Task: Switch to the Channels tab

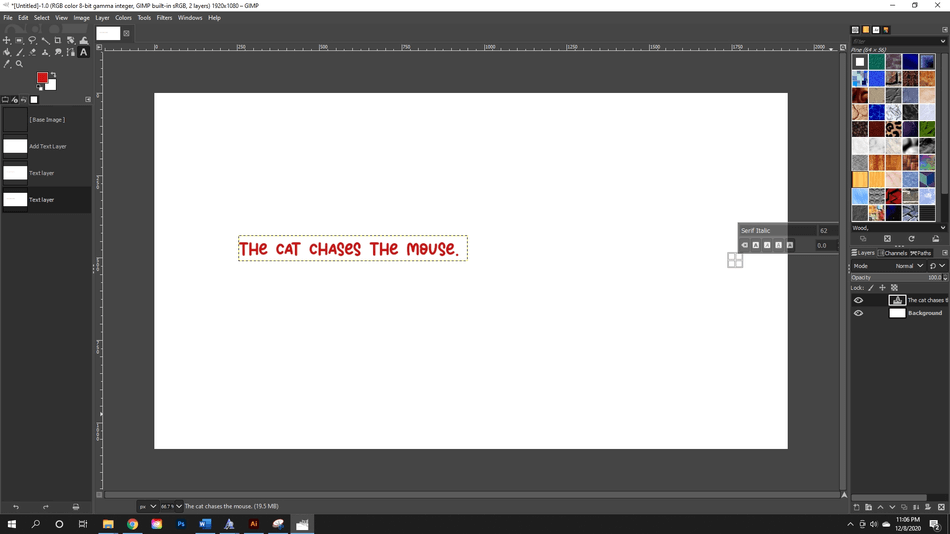Action: point(892,253)
